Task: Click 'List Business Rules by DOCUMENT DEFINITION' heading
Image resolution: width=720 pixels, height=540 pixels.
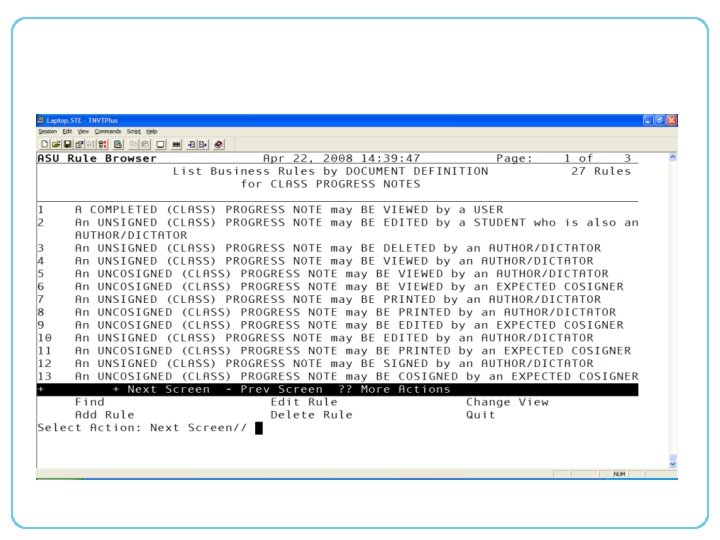Action: point(331,171)
